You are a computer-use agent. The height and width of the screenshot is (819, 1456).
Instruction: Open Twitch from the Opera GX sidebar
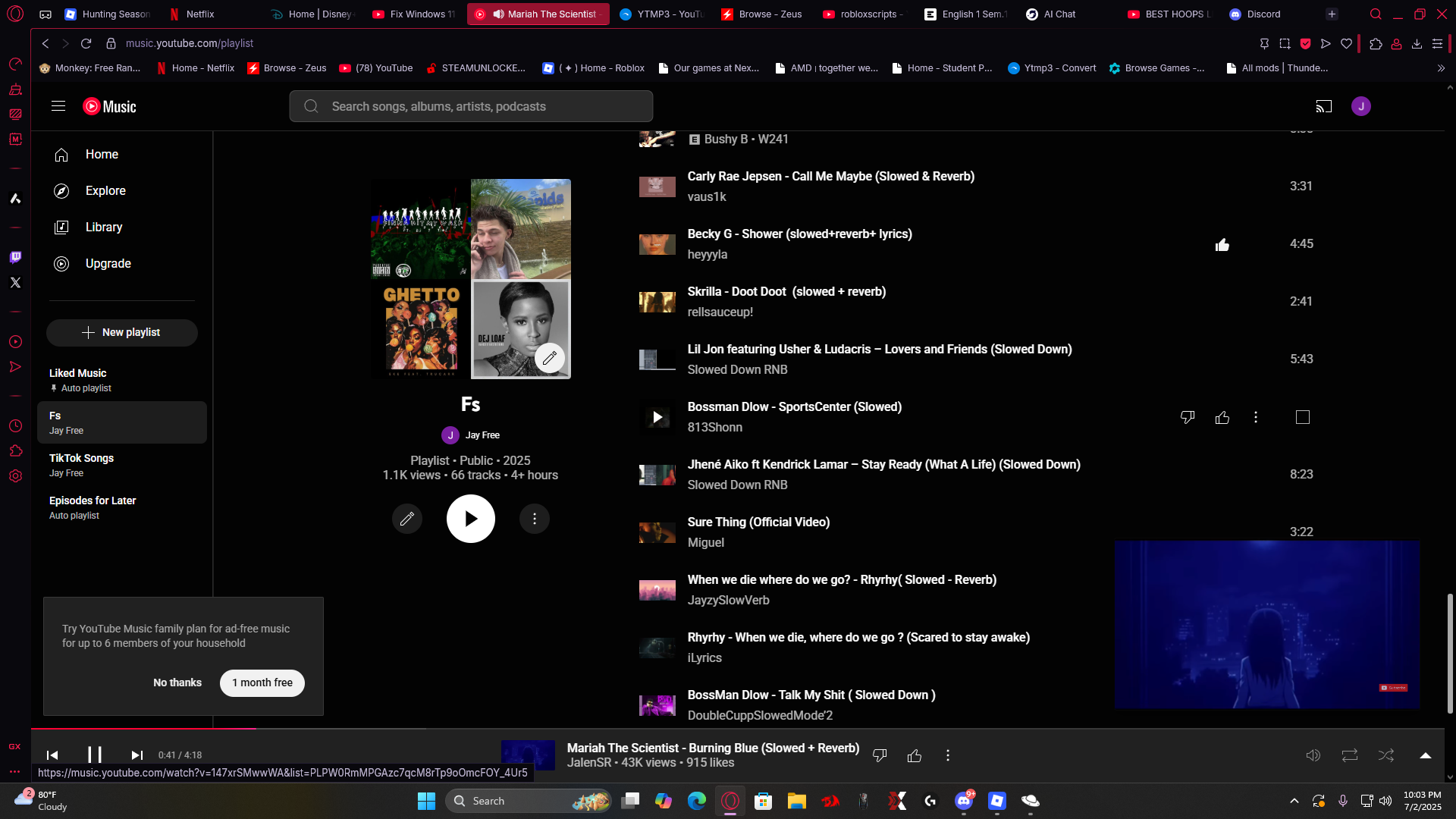coord(15,257)
